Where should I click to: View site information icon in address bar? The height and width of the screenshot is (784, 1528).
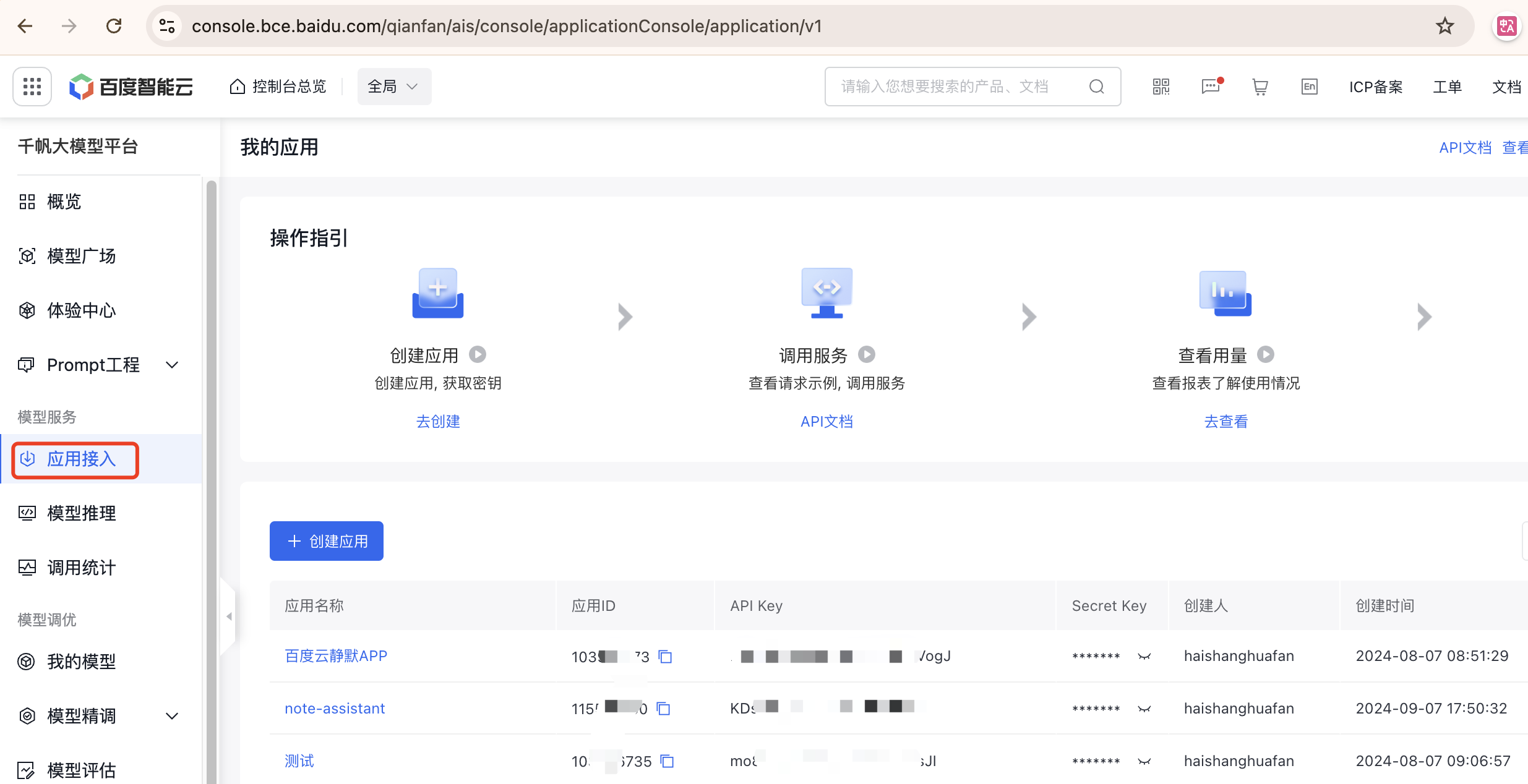click(x=167, y=26)
